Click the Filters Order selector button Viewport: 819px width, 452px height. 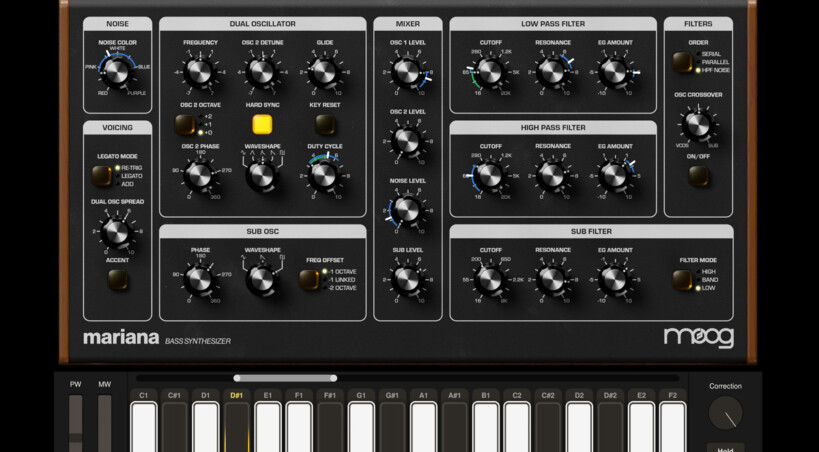point(683,62)
